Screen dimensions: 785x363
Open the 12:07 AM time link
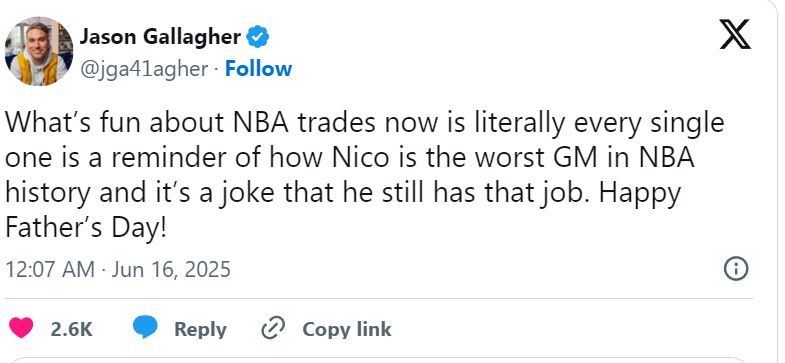point(50,269)
